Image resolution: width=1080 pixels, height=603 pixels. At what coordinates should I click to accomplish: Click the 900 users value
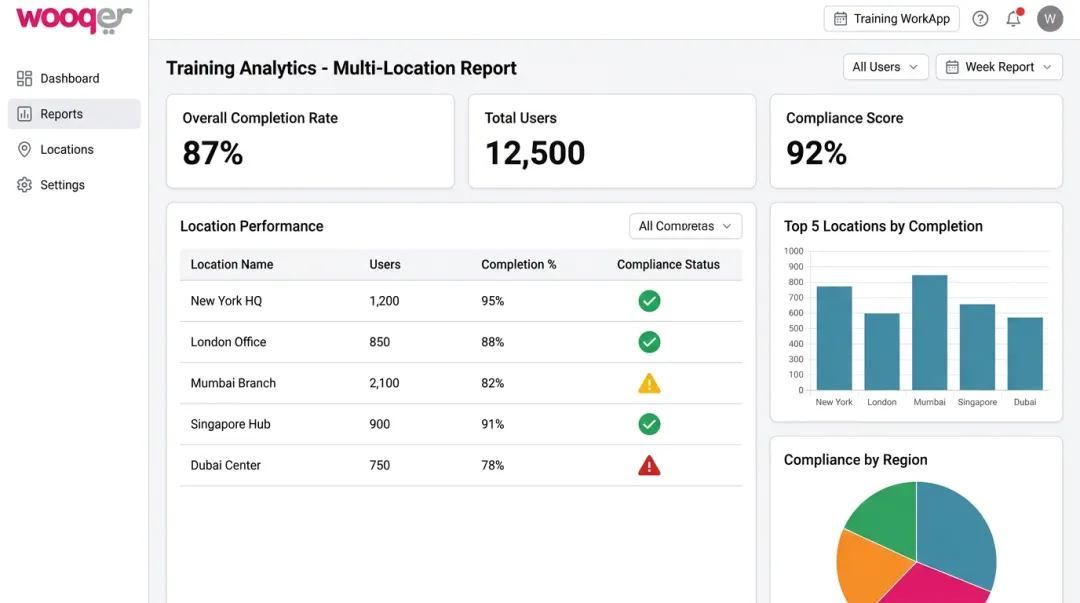point(380,424)
